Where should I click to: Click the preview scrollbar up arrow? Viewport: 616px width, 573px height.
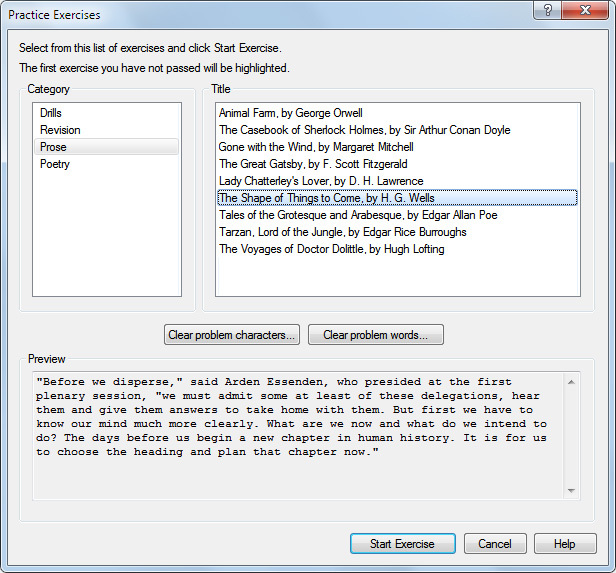click(572, 382)
